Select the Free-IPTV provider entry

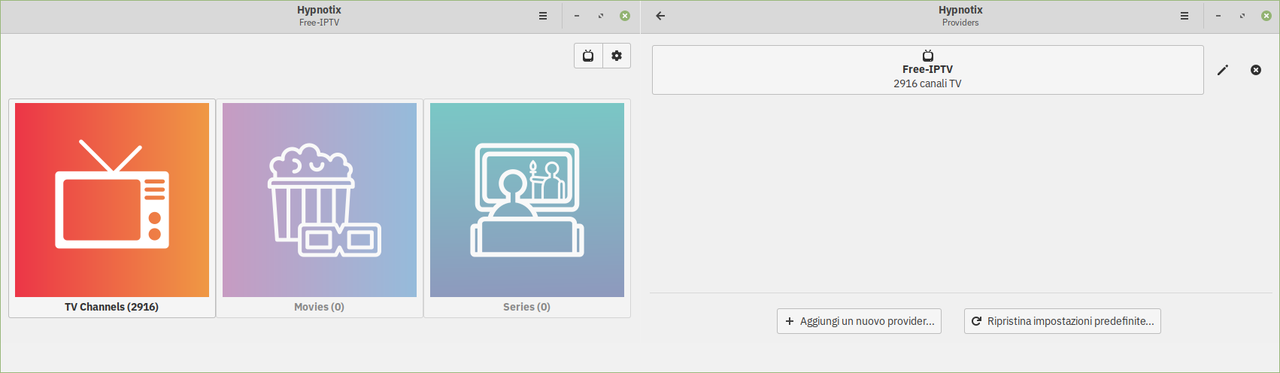[x=928, y=70]
